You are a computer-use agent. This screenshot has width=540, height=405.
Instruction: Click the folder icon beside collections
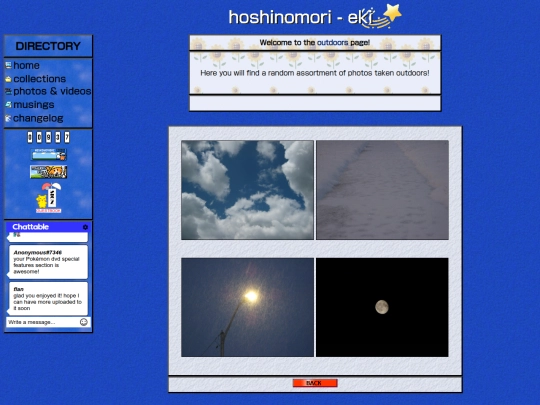[9, 79]
